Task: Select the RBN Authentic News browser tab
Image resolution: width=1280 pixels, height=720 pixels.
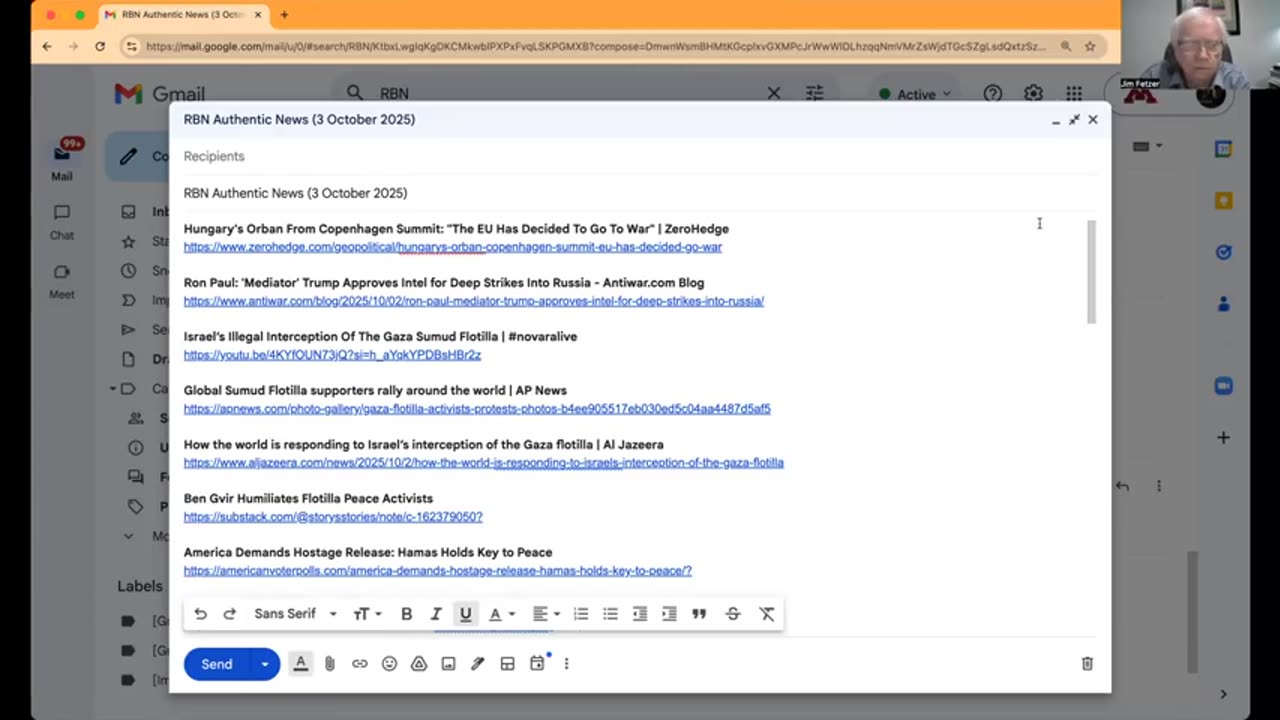Action: [x=185, y=15]
